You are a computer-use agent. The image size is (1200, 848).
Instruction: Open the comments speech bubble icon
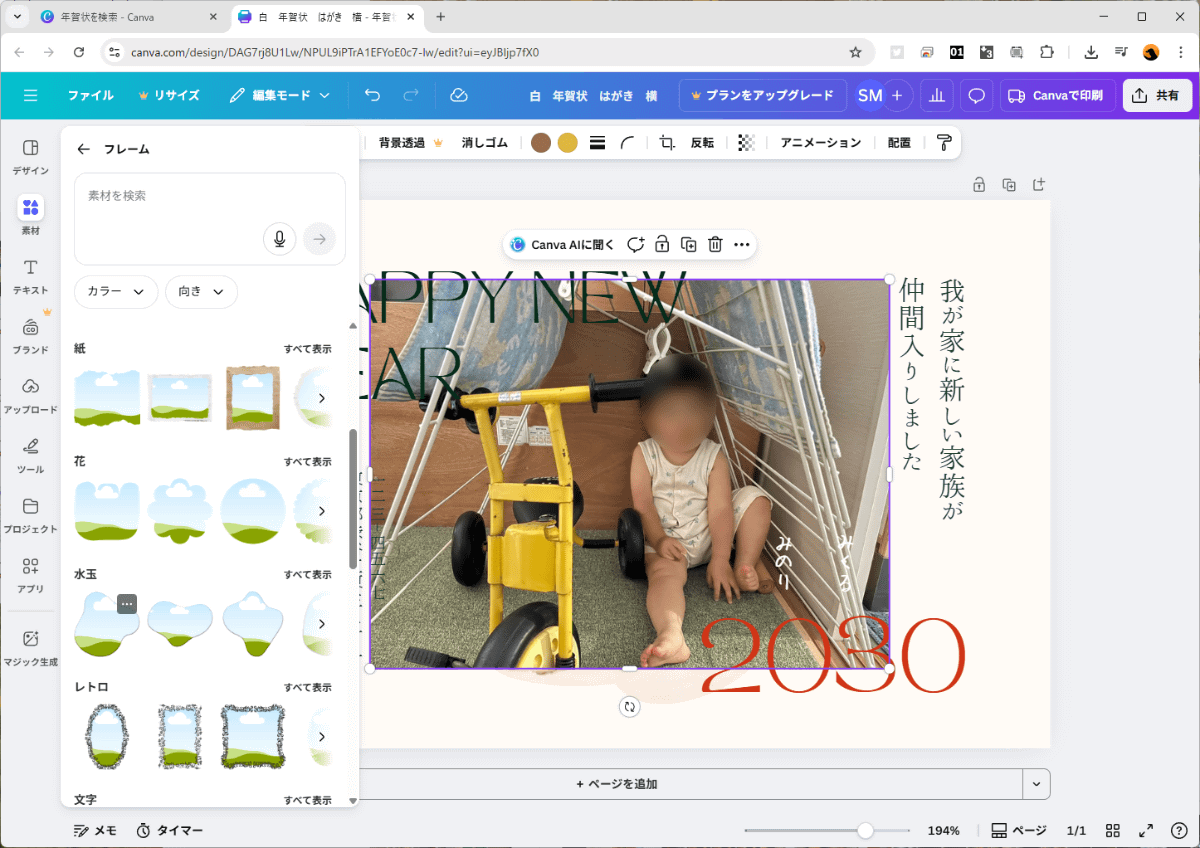click(x=977, y=95)
